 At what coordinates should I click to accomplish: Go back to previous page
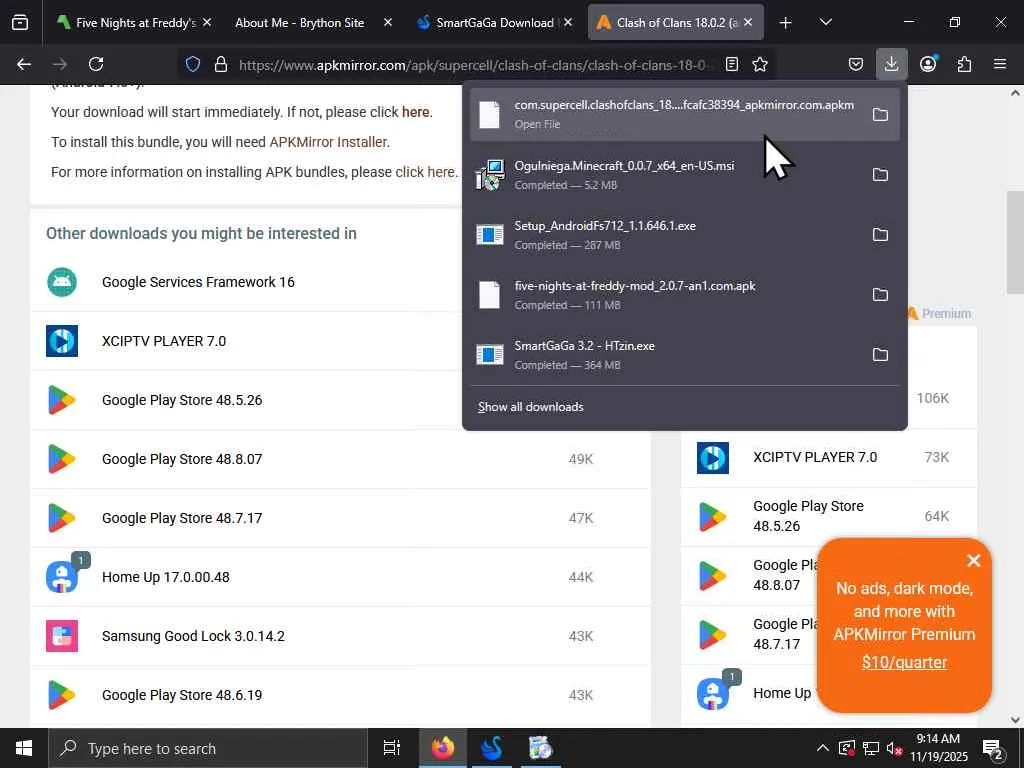tap(24, 64)
